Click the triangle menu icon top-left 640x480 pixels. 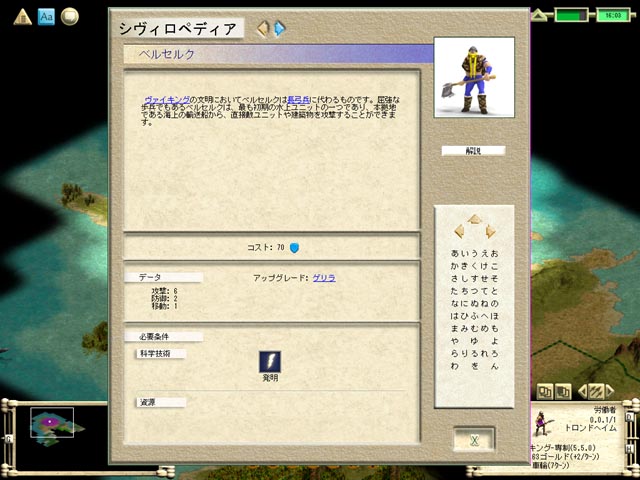click(x=19, y=16)
